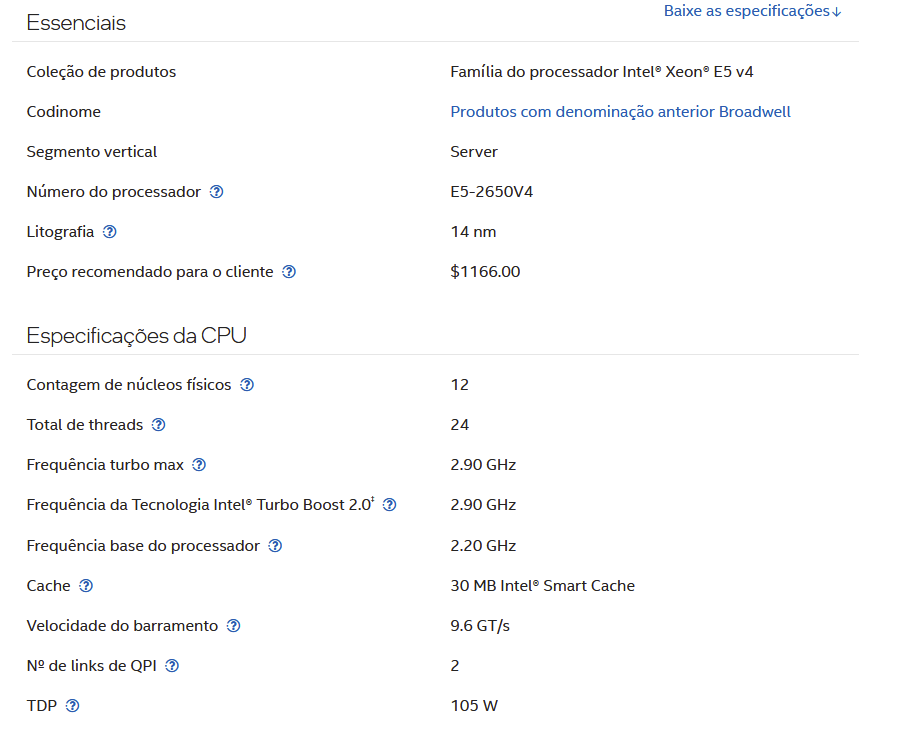Select the Velocidade do barramento label
Viewport: 897px width, 740px height.
122,626
